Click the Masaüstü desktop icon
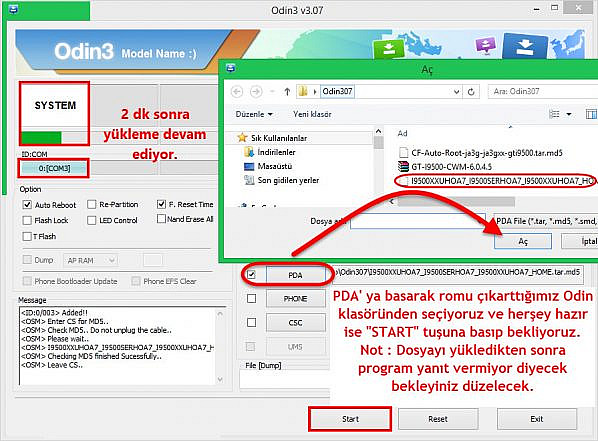 [x=249, y=166]
